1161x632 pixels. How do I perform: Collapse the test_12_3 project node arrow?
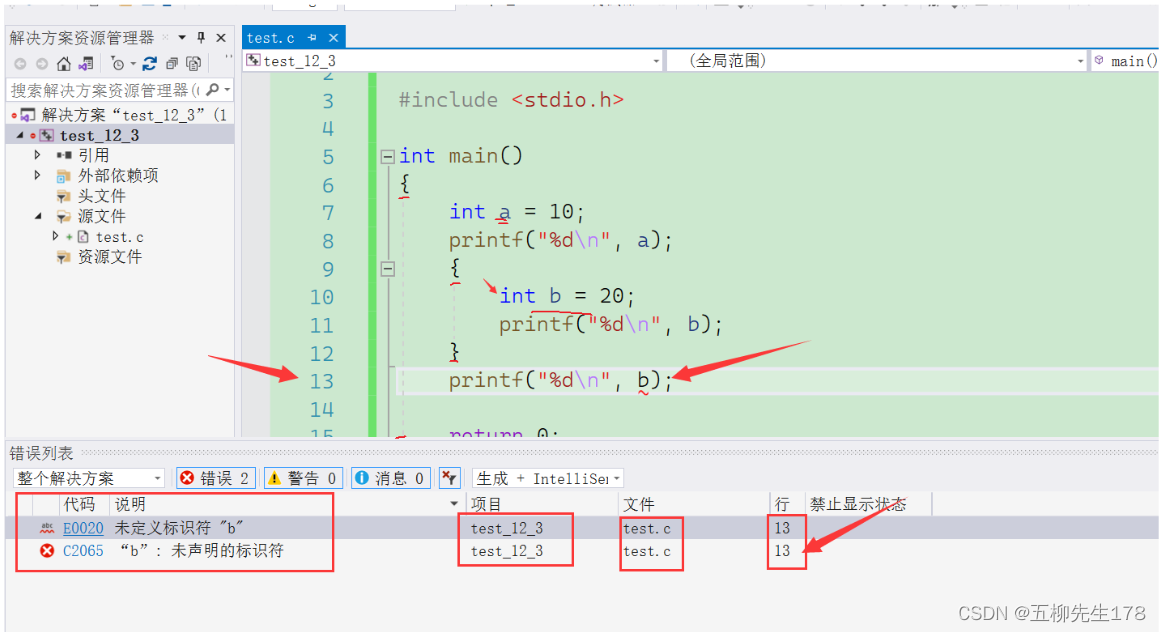pos(20,135)
